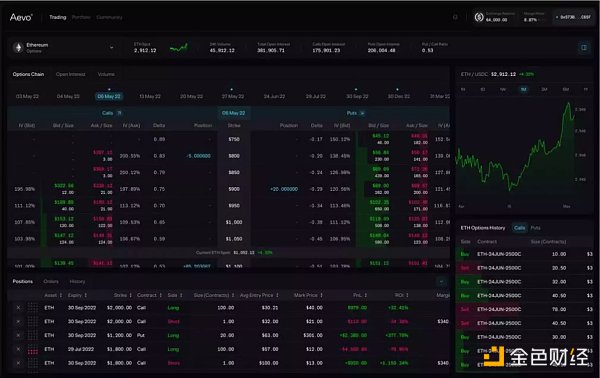Close the first ETH position row
This screenshot has width=600, height=378.
point(18,308)
